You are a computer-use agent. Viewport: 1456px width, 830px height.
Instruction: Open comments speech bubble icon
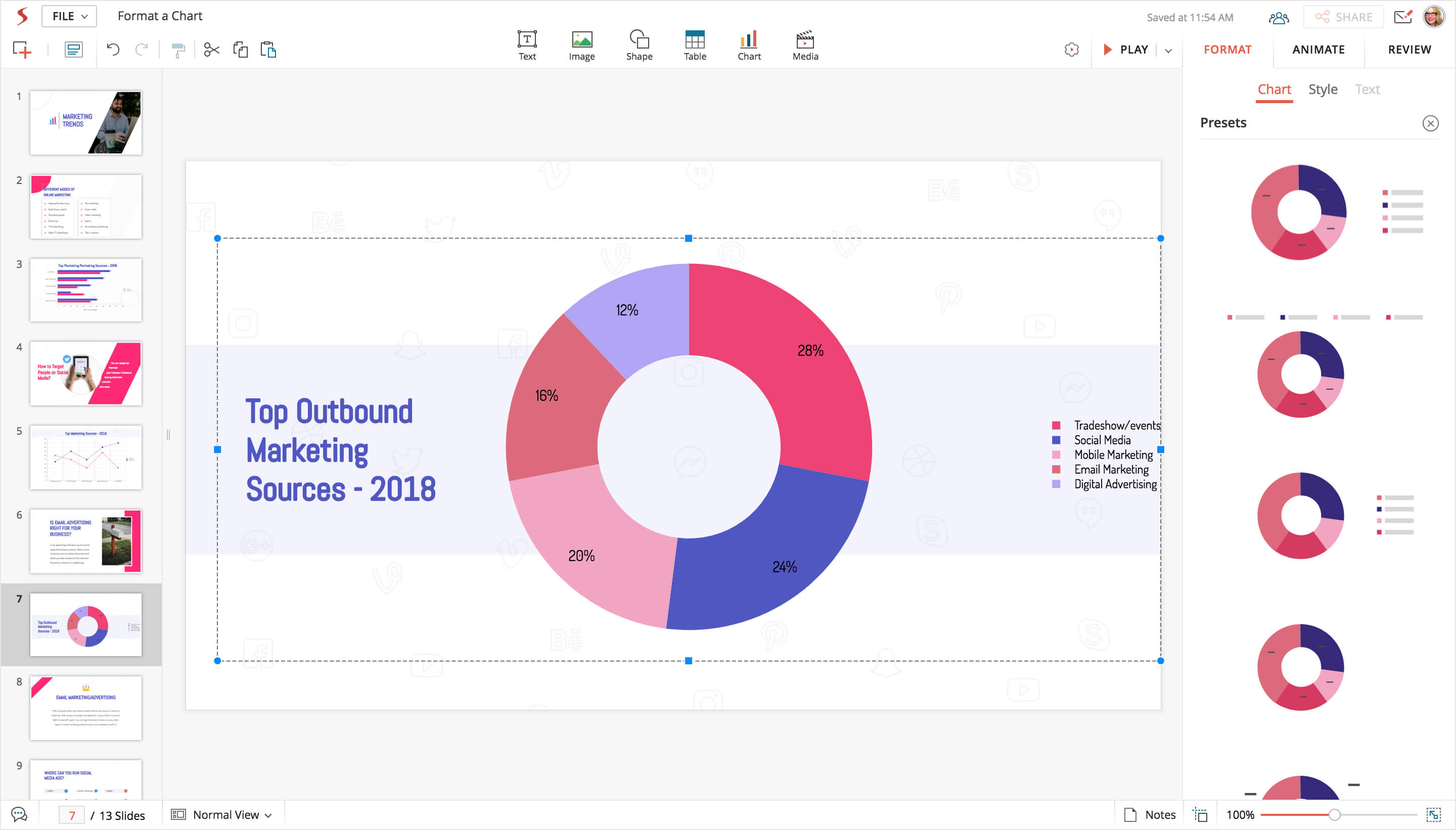tap(19, 815)
